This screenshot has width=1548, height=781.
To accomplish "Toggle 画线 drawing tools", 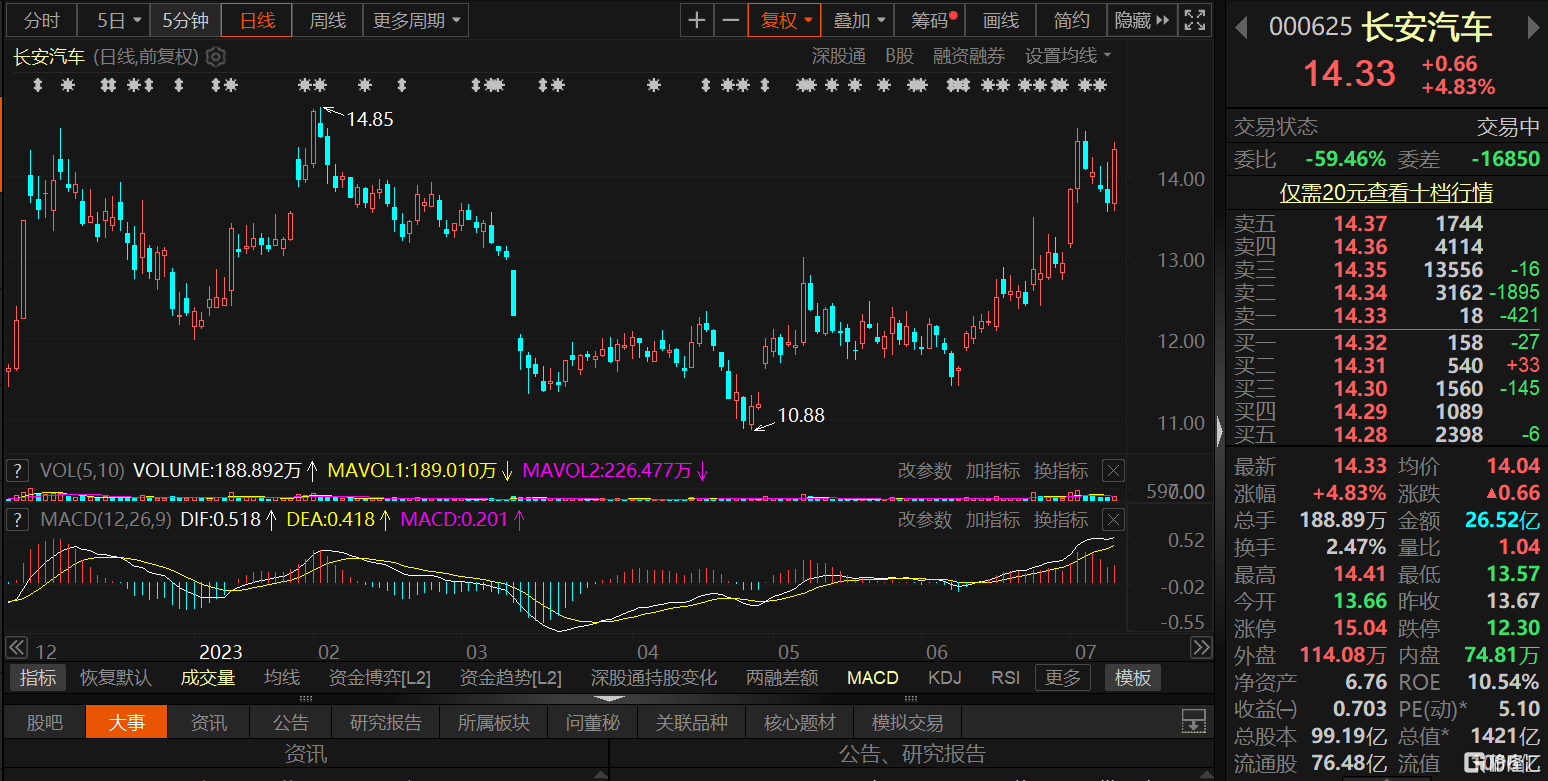I will tap(1001, 20).
